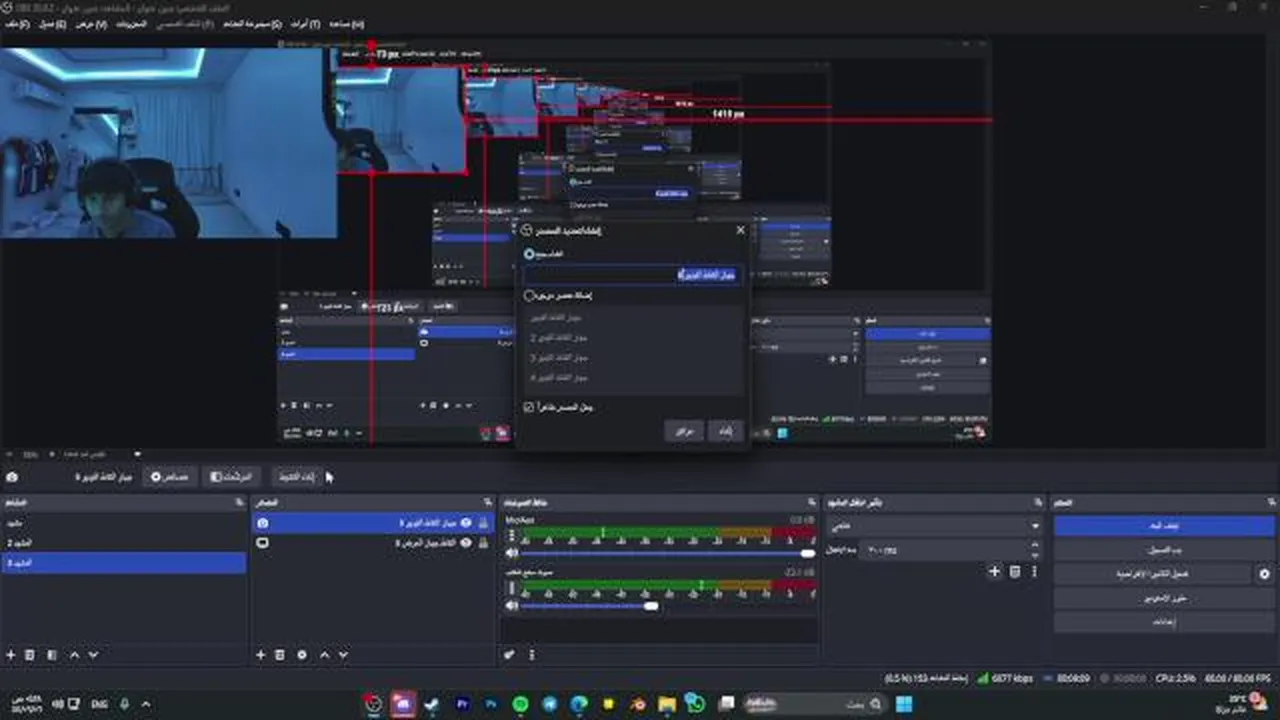Click the volume slider of Mic/Aux
The image size is (1280, 720).
667,553
